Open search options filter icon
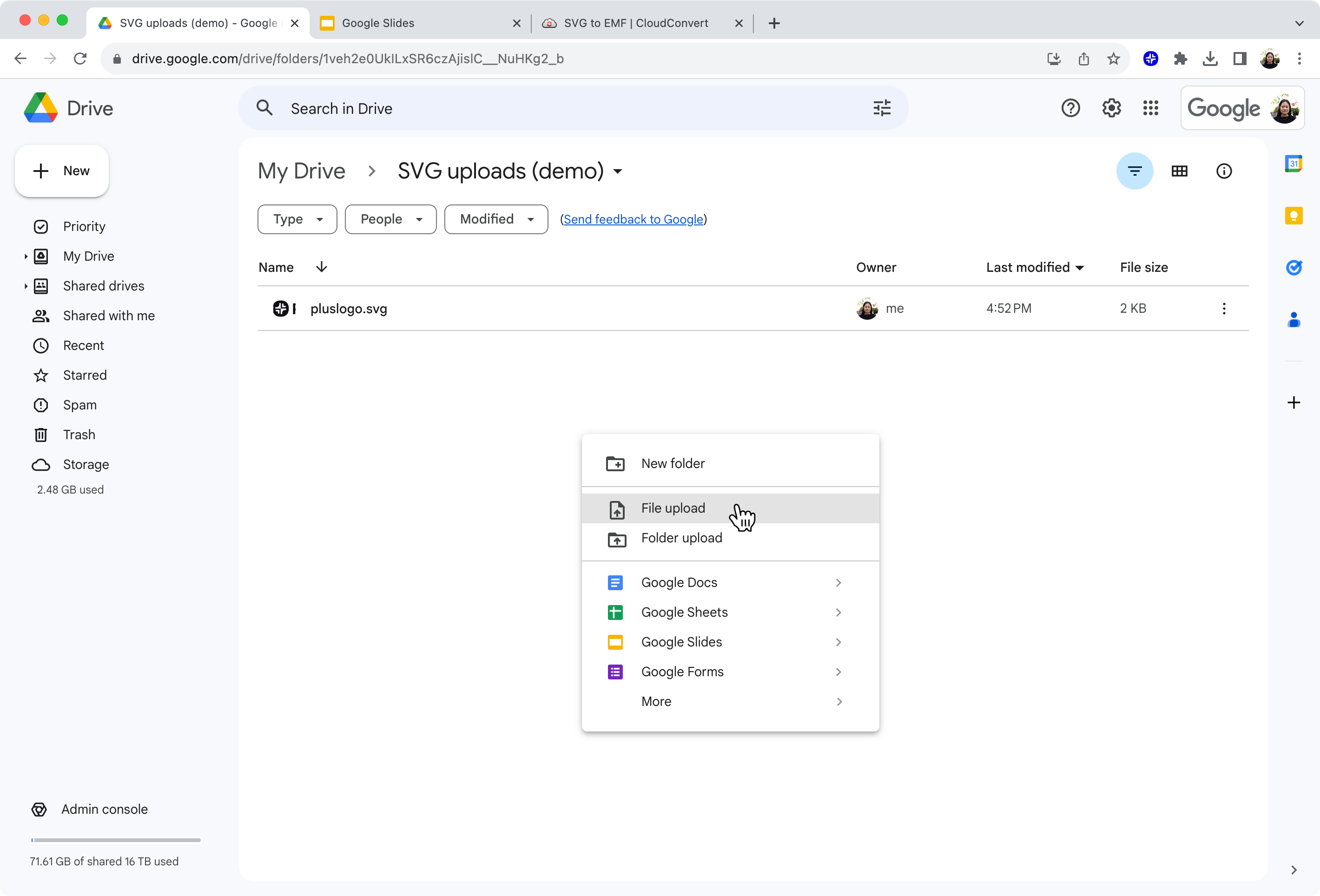The width and height of the screenshot is (1320, 896). point(882,108)
